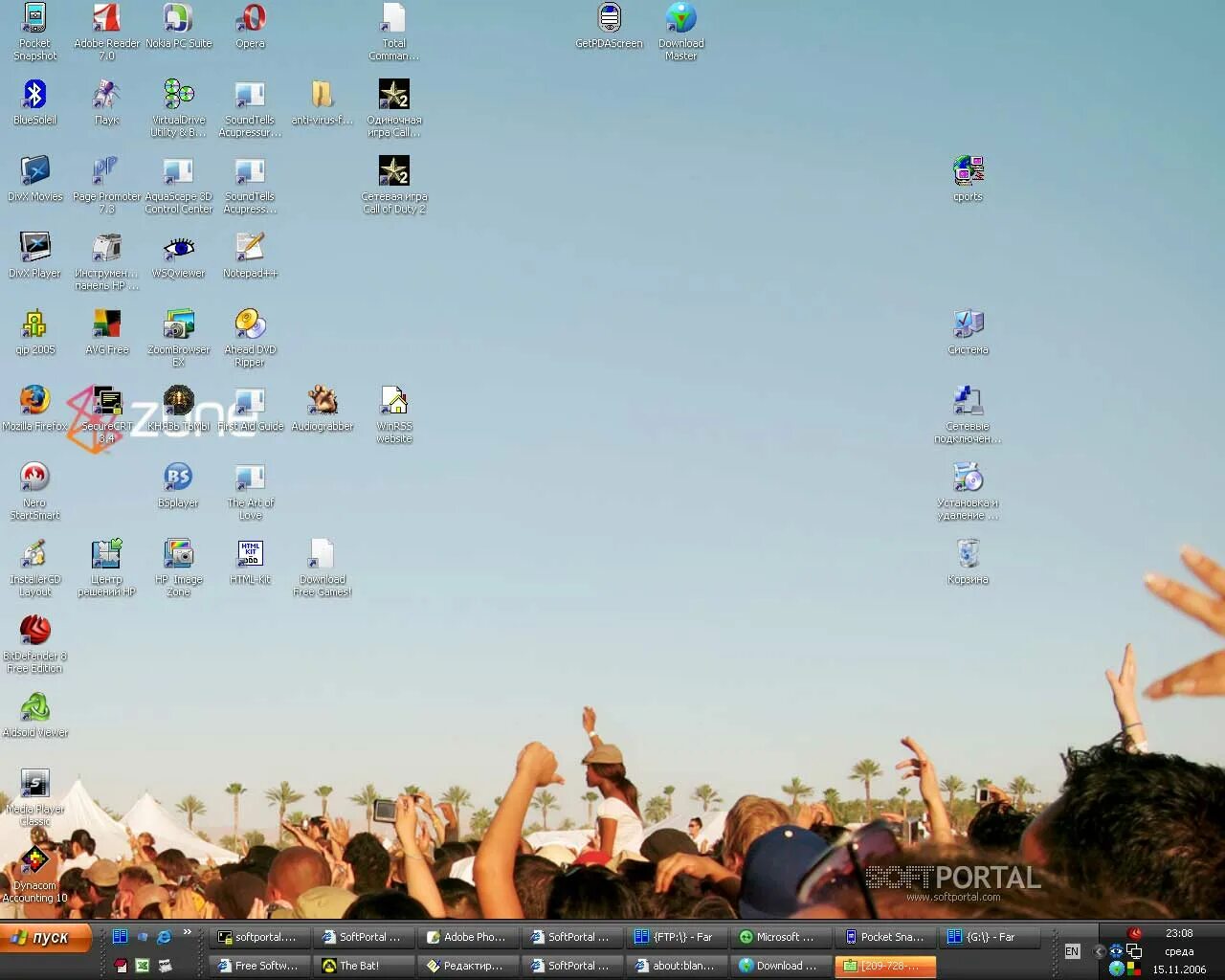Open Сетевые подключения network connections icon

click(x=968, y=414)
